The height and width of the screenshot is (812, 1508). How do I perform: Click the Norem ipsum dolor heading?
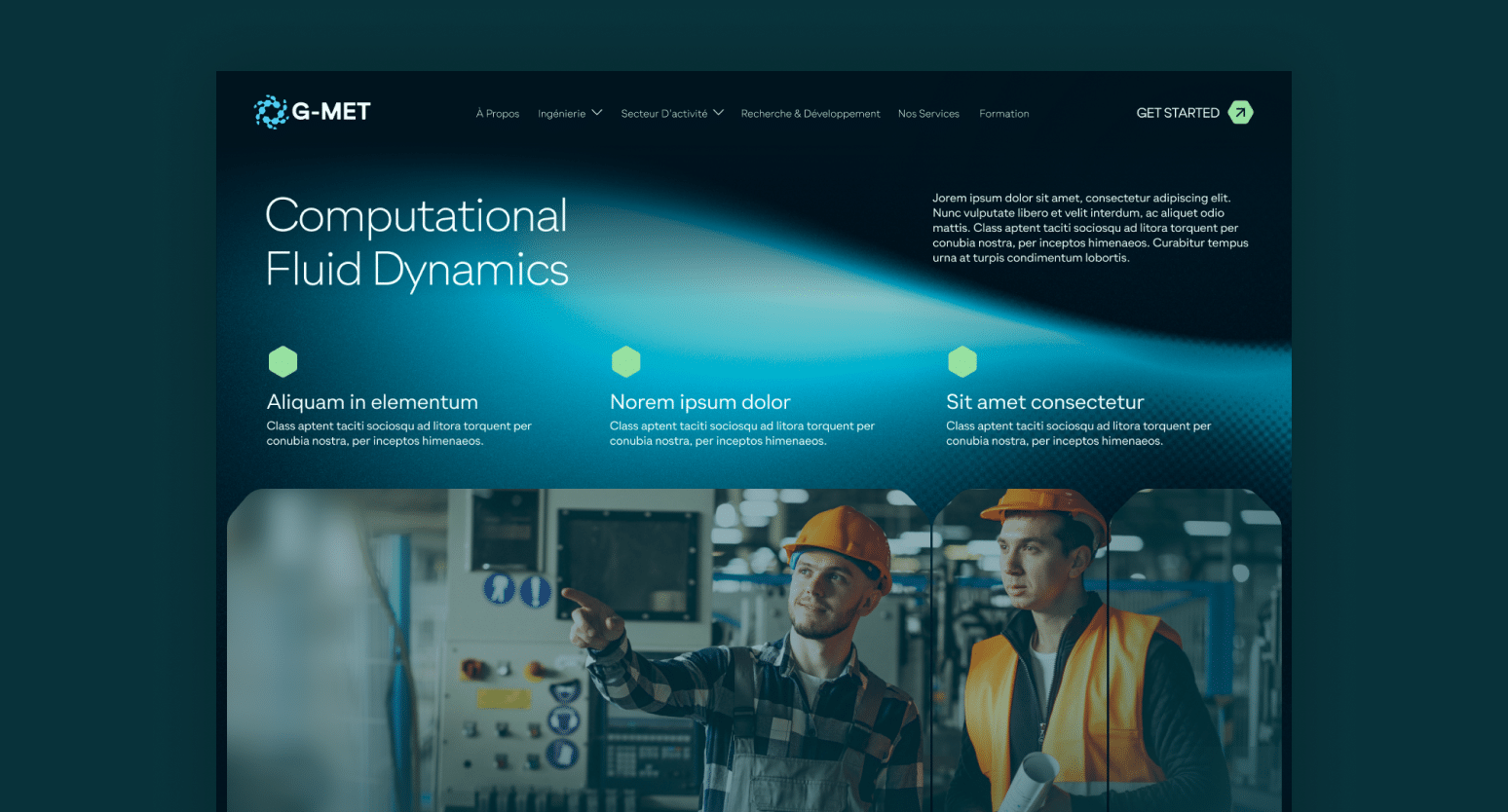coord(700,402)
